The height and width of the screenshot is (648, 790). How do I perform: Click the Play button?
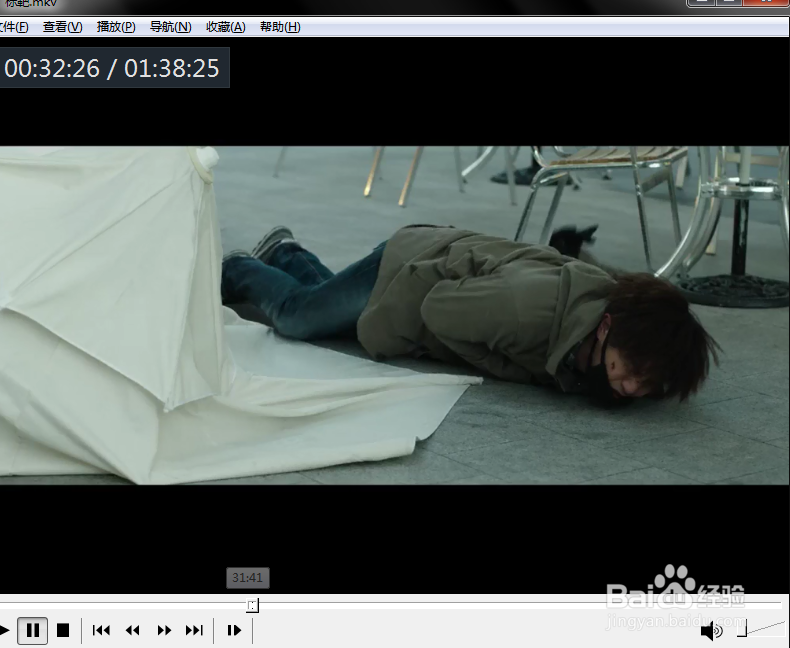click(4, 630)
